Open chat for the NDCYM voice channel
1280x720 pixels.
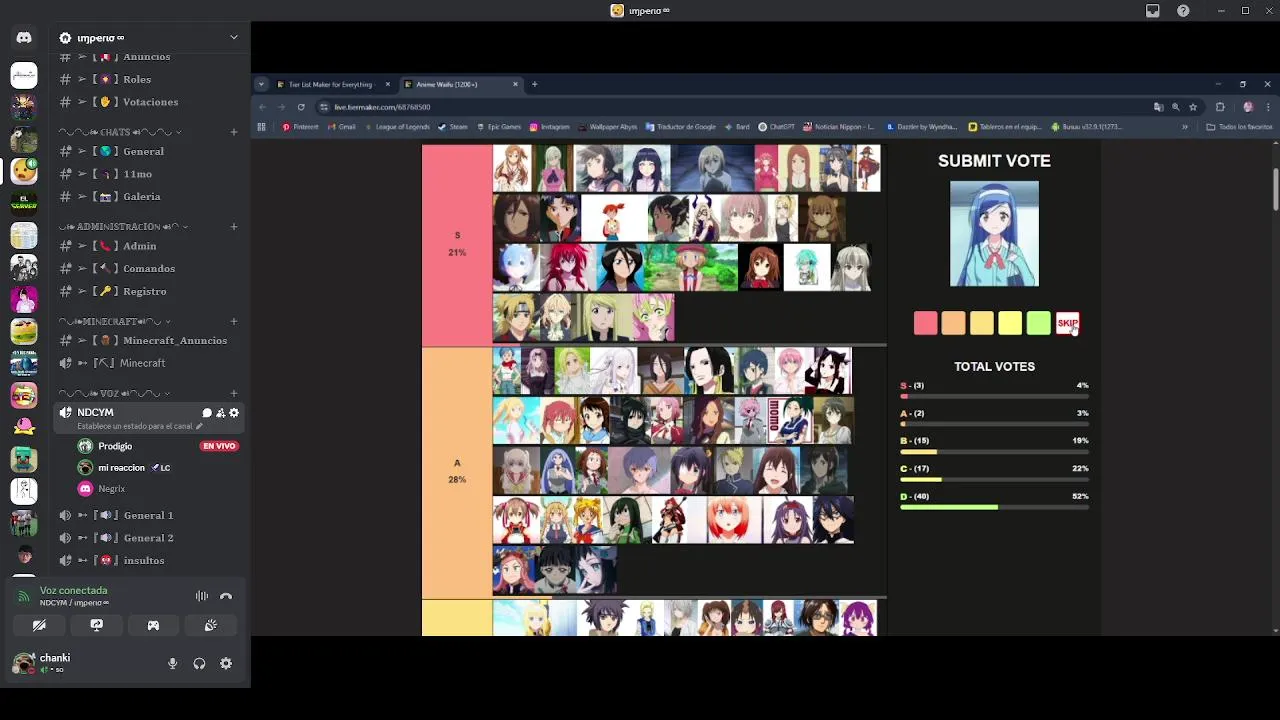pyautogui.click(x=207, y=413)
